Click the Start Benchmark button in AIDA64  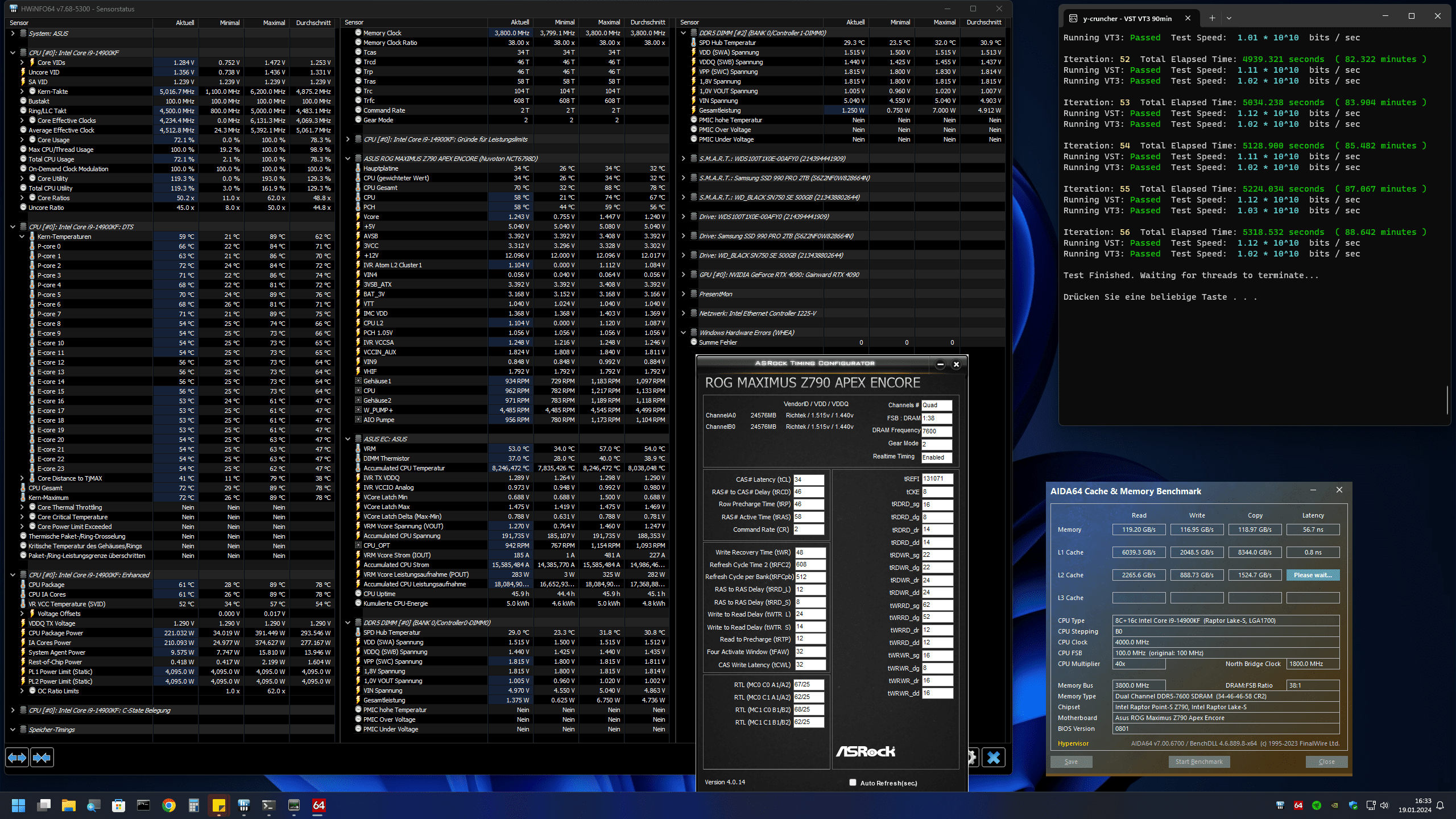(x=1199, y=762)
